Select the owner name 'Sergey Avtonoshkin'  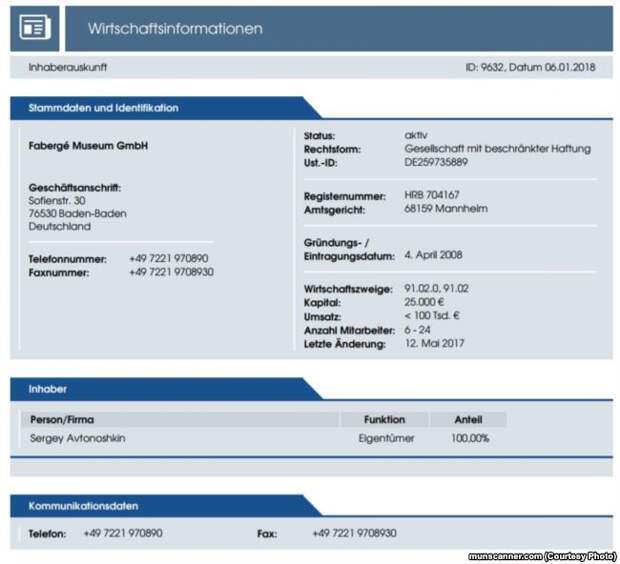tap(78, 438)
